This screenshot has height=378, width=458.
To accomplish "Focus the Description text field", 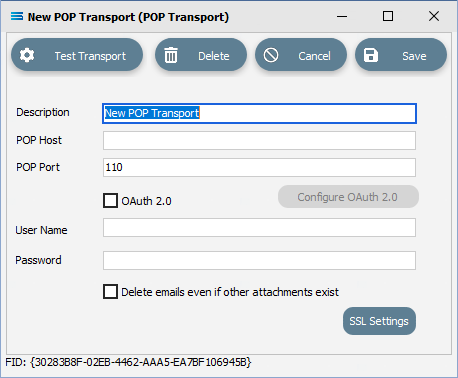I will pyautogui.click(x=259, y=113).
